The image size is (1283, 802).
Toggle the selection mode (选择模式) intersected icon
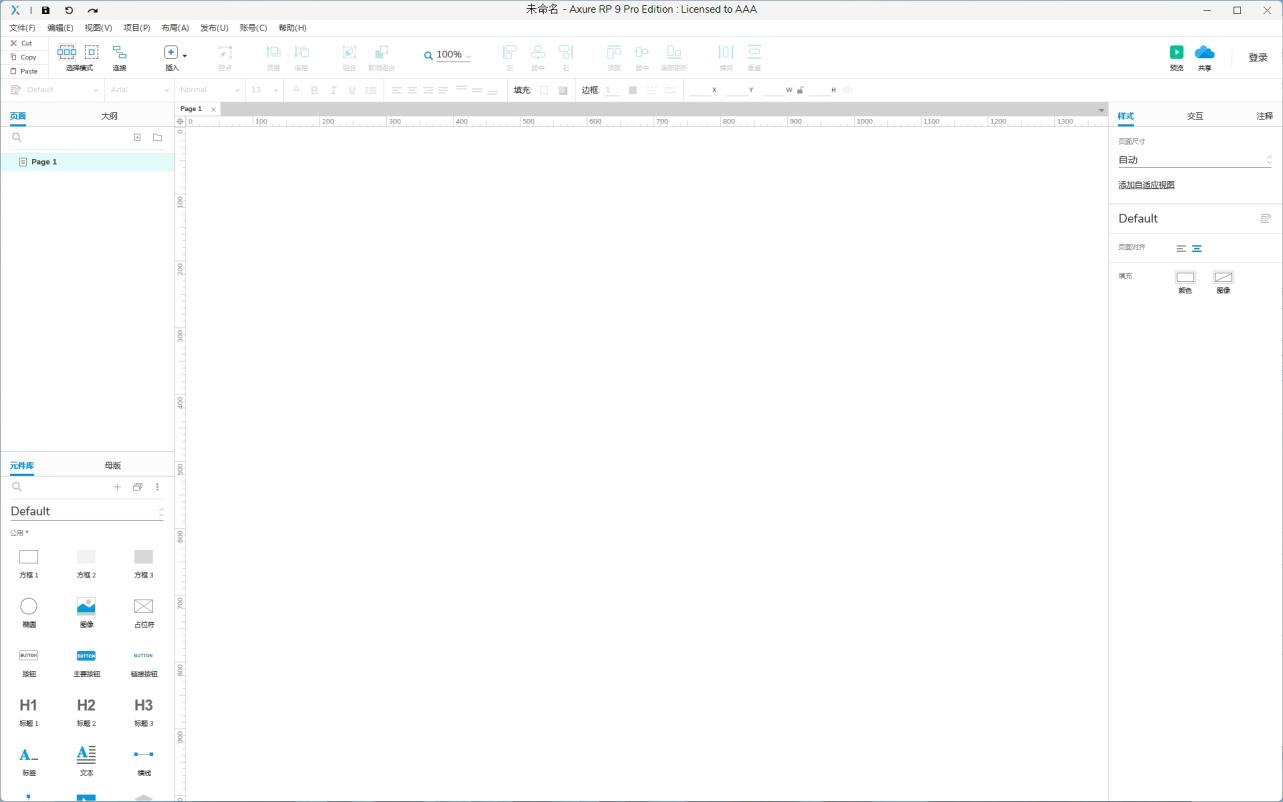[x=66, y=52]
